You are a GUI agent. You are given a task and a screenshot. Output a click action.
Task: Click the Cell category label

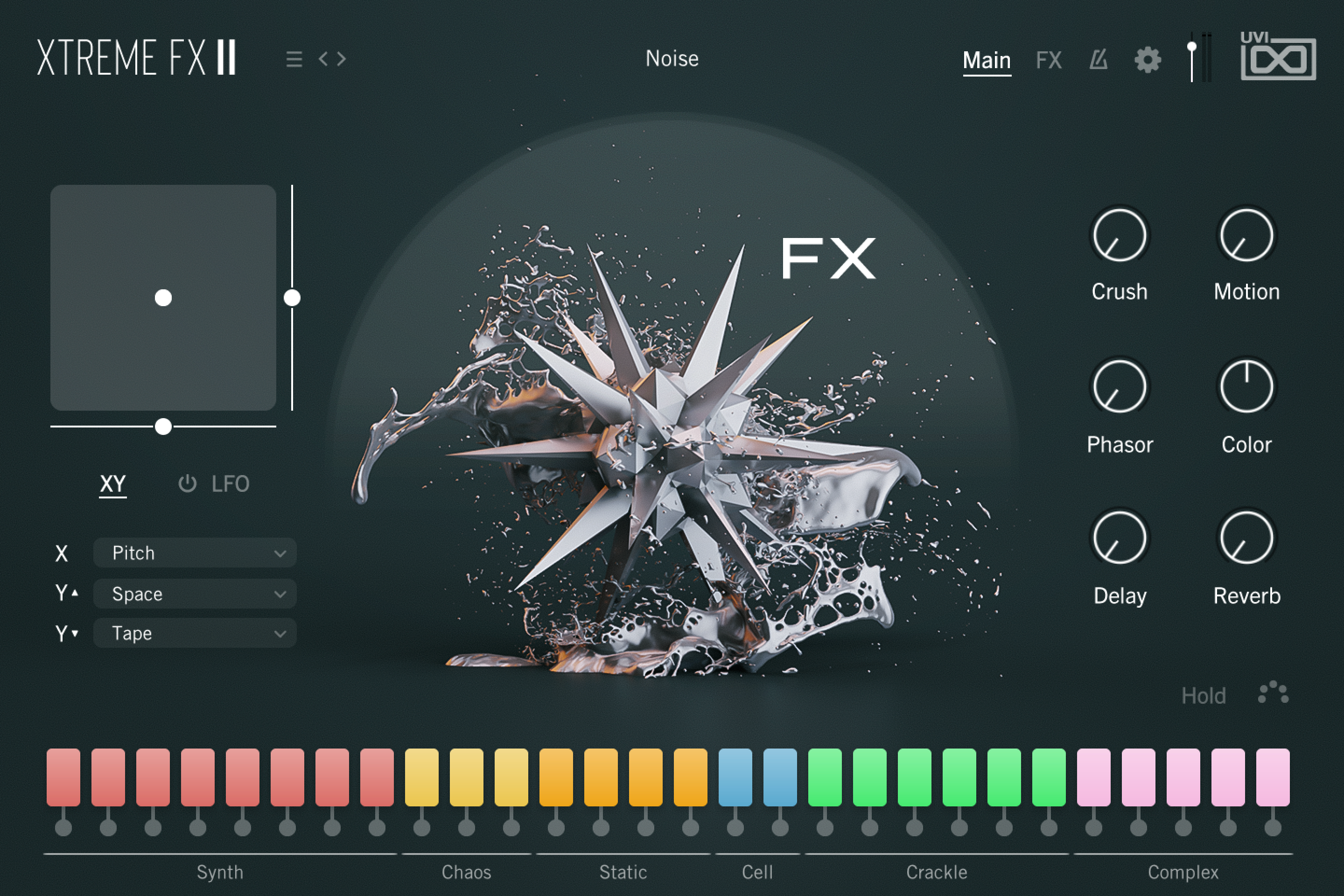[757, 872]
